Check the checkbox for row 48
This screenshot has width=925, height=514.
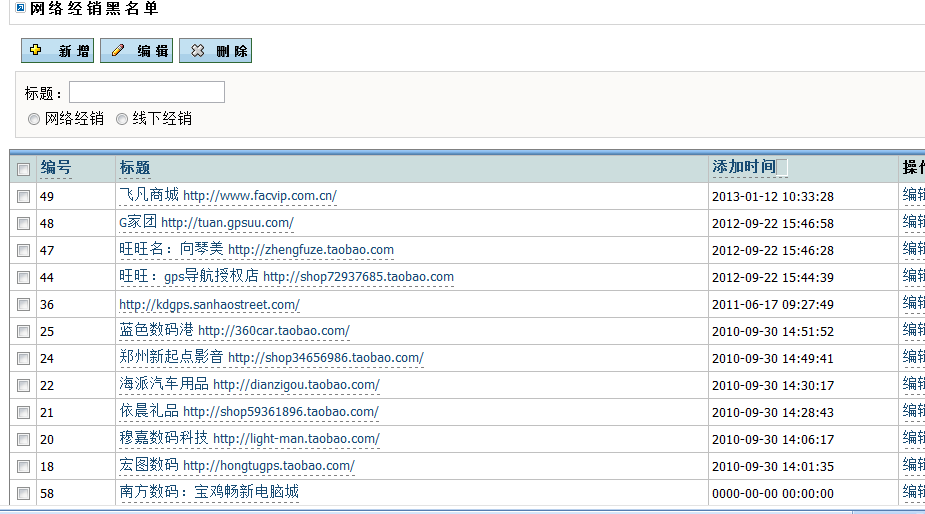(24, 224)
